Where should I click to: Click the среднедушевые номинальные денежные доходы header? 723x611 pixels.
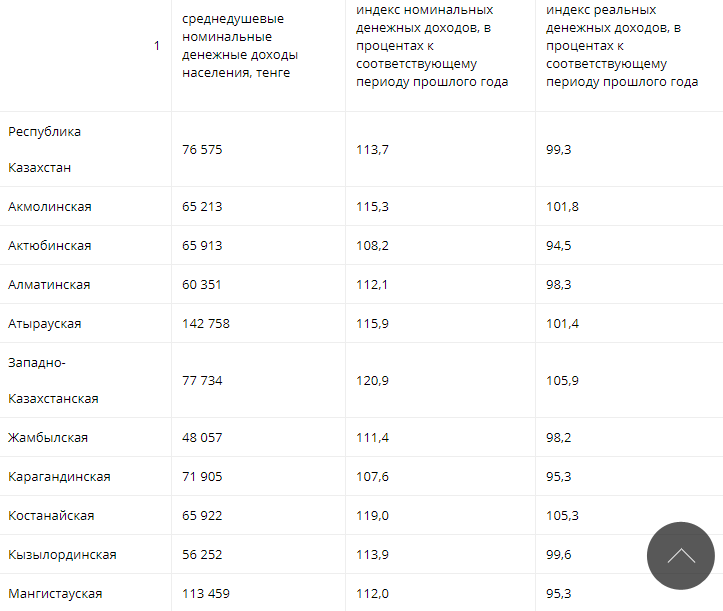tap(240, 46)
